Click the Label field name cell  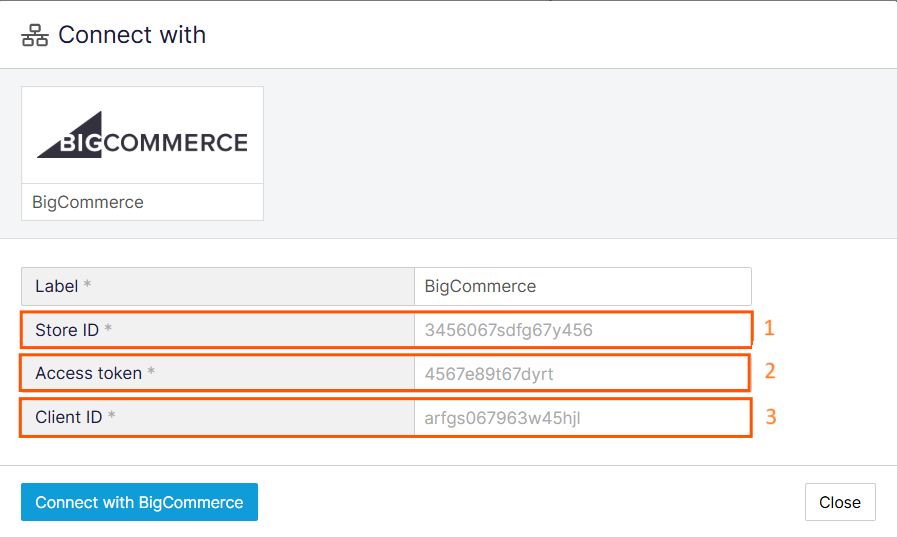(218, 287)
